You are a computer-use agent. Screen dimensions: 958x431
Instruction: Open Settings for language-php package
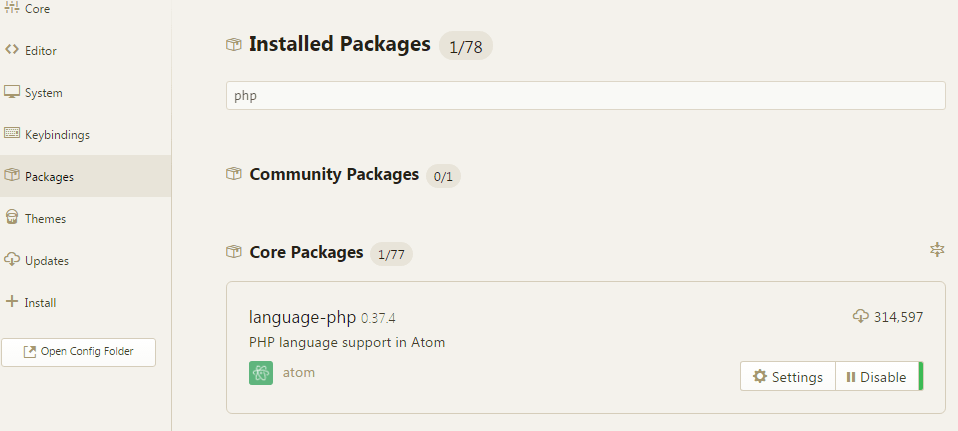tap(788, 377)
